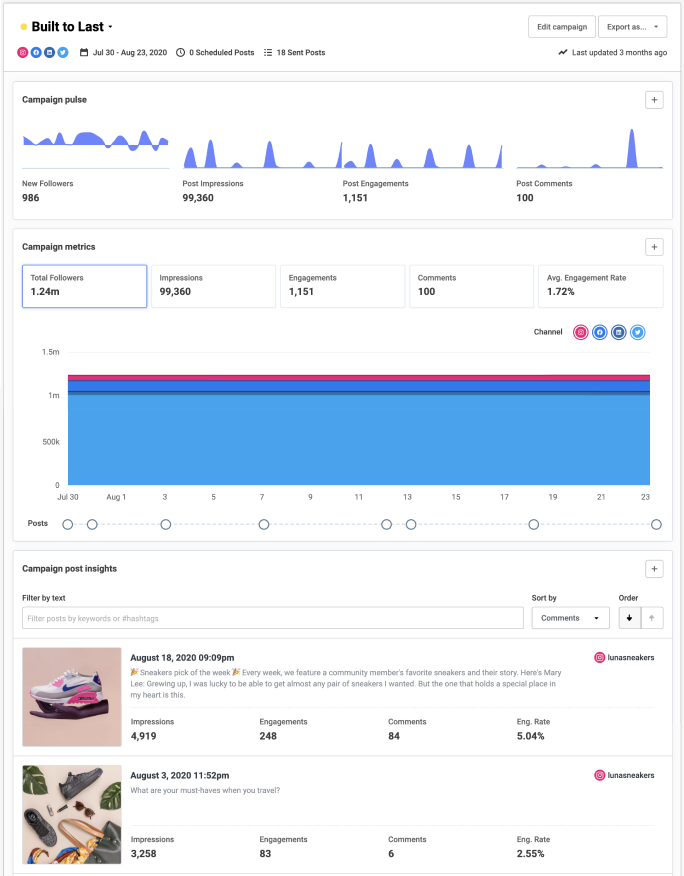Click the 5.04% engagement rate value

point(531,736)
